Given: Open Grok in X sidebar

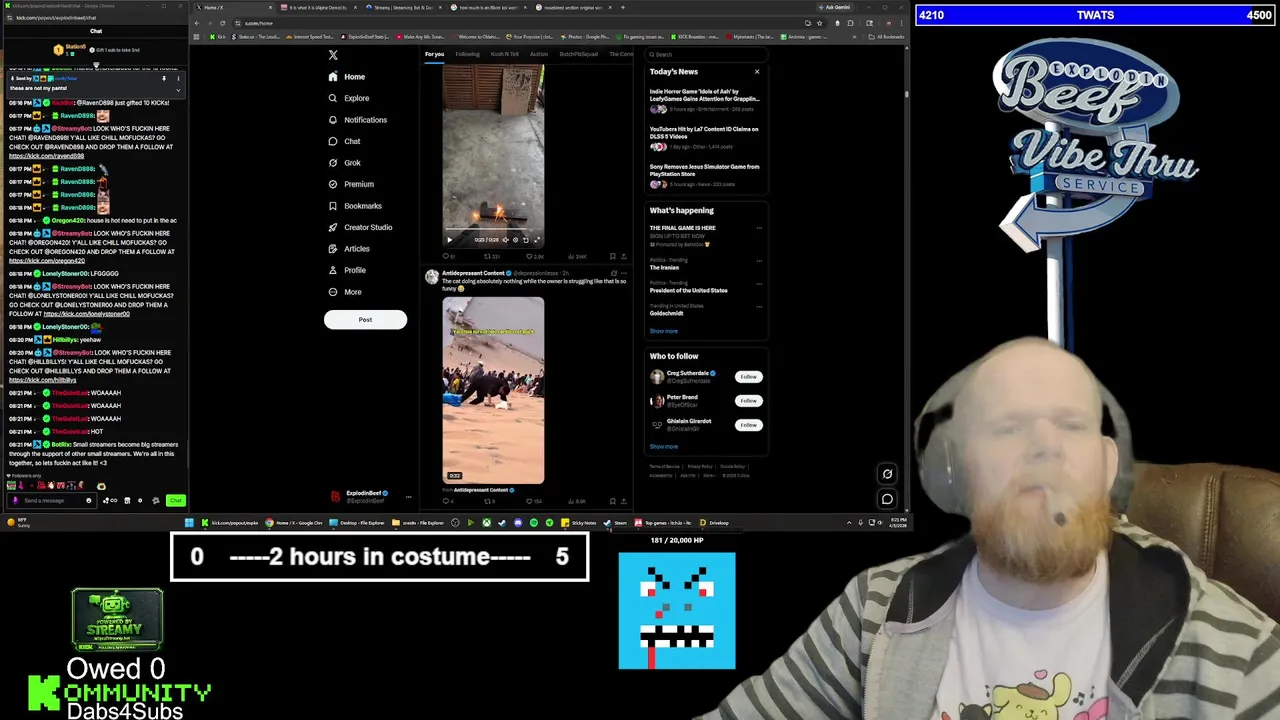Looking at the screenshot, I should (x=345, y=163).
